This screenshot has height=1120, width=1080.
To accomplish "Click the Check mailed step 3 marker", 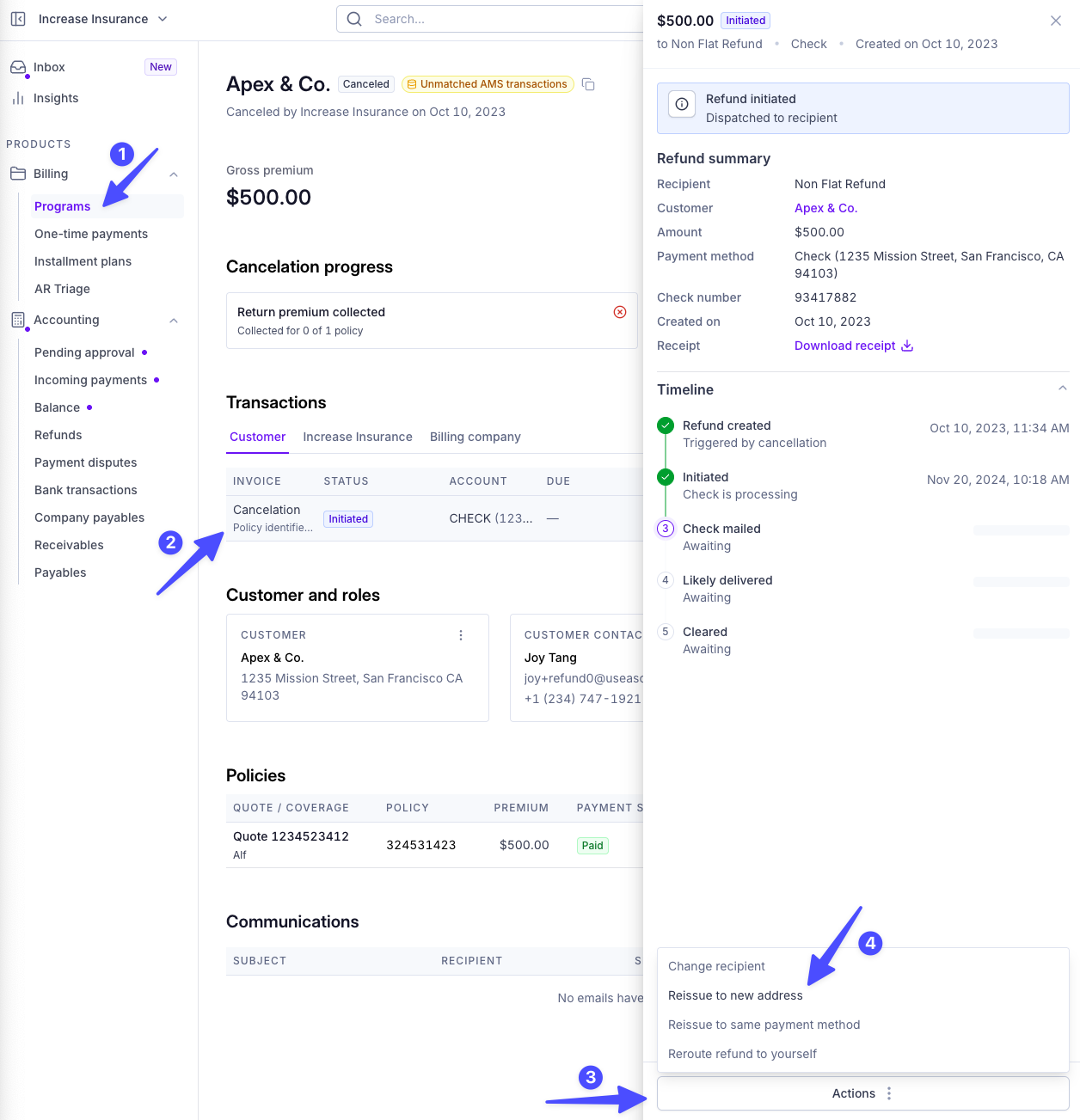I will [666, 529].
